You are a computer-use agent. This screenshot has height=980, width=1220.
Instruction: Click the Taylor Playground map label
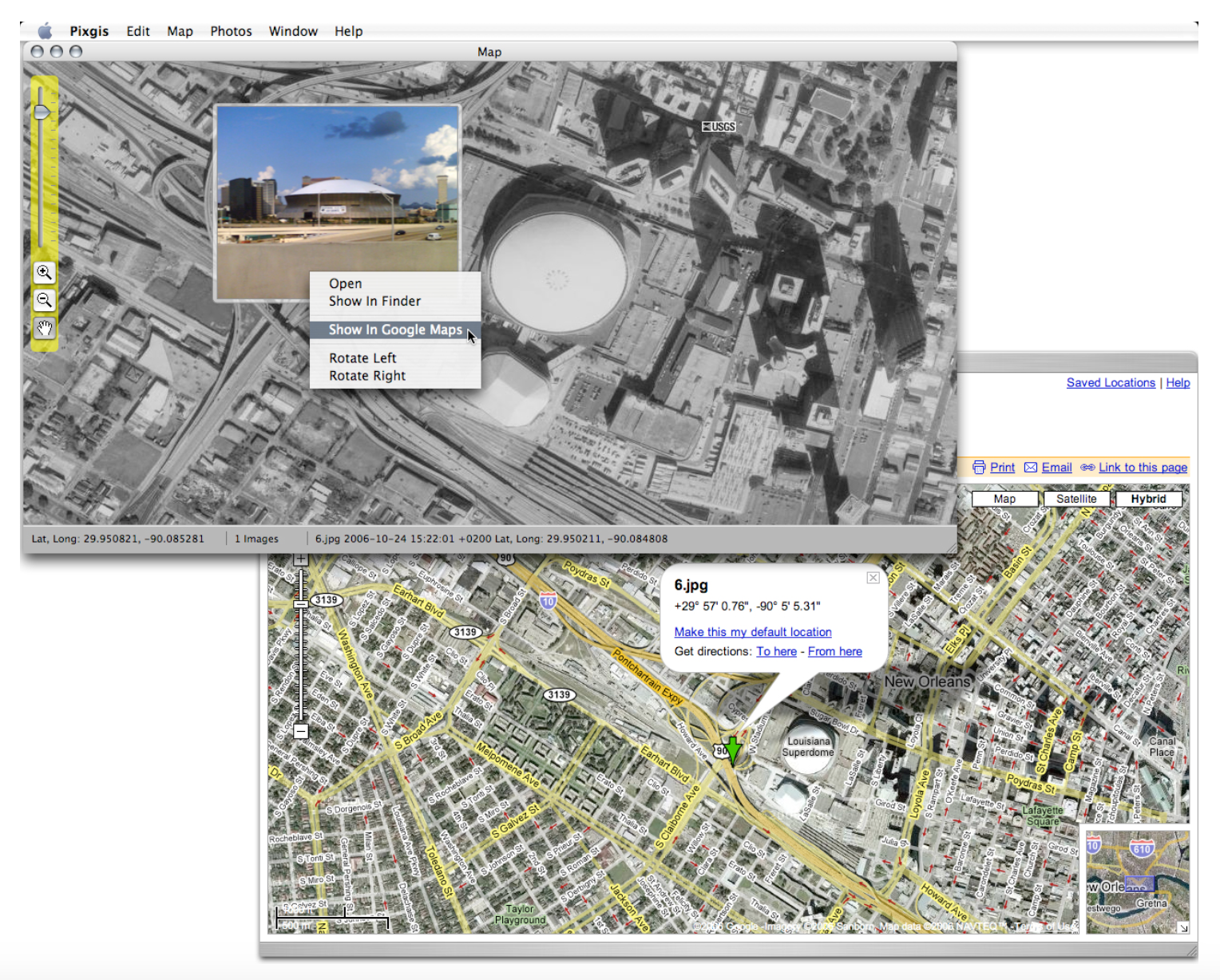coord(520,915)
